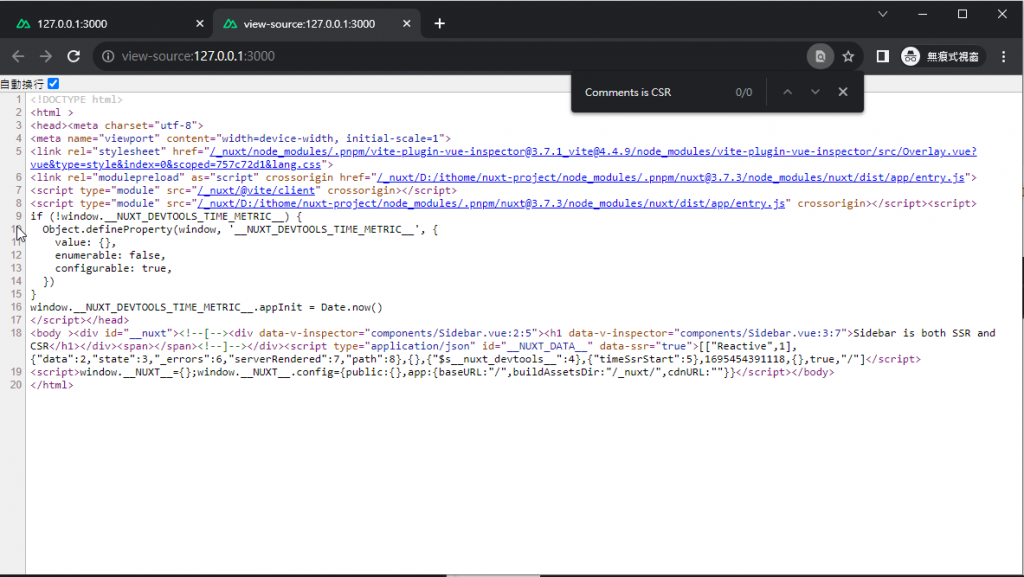The width and height of the screenshot is (1024, 577).
Task: Go back to the previous page
Action: [18, 56]
